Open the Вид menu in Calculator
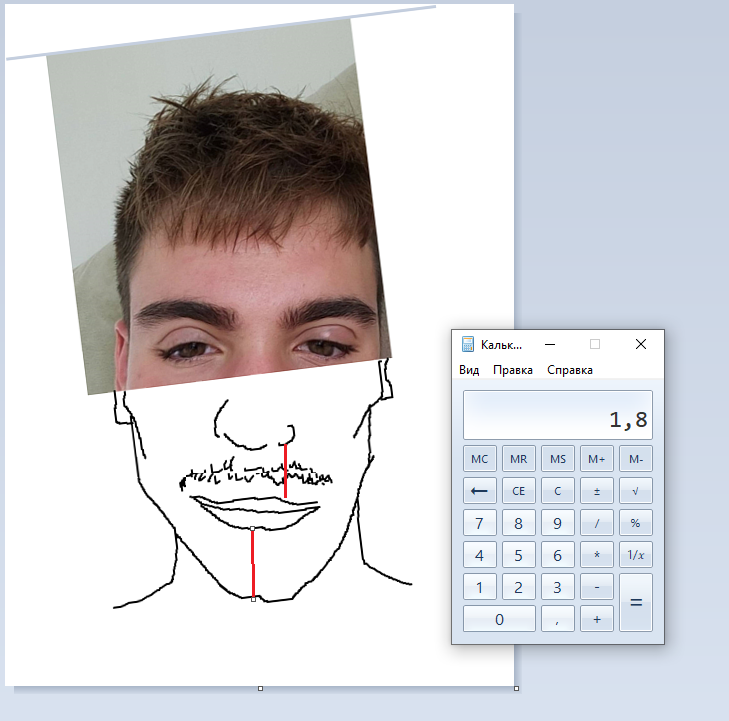Screen dimensions: 729x721 coord(469,370)
